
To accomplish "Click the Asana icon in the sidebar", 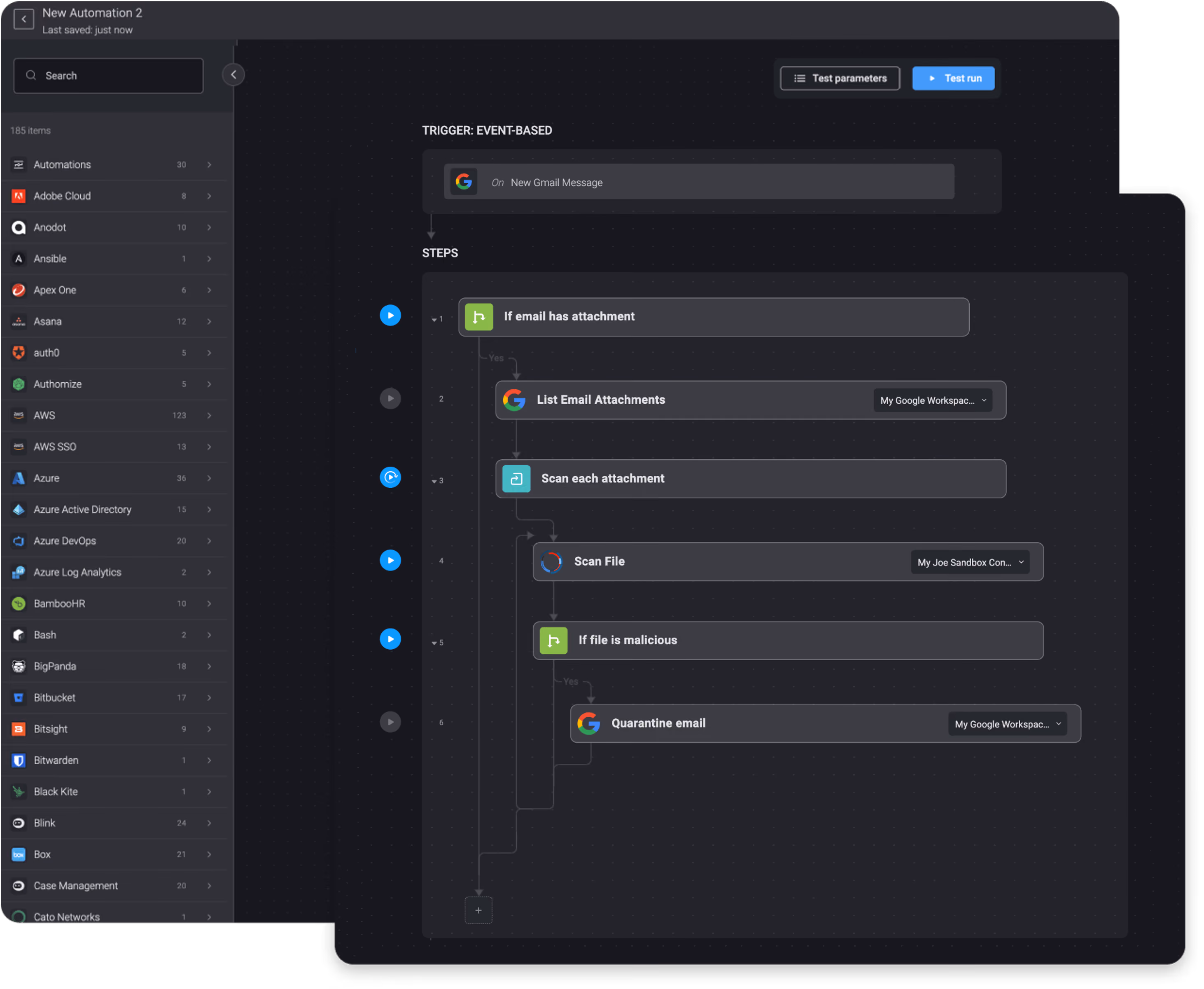I will pyautogui.click(x=19, y=321).
